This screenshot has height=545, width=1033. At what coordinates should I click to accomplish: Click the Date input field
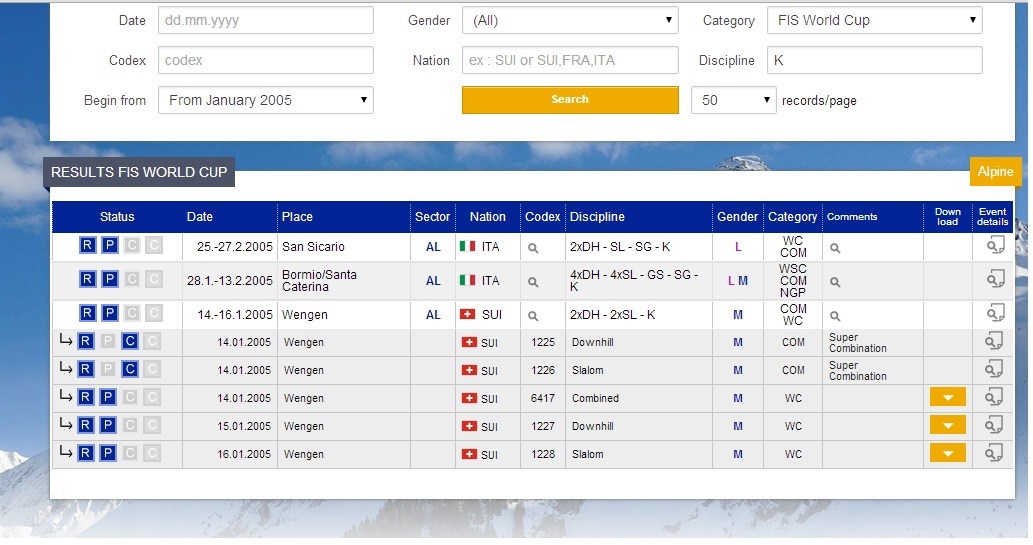pos(265,20)
